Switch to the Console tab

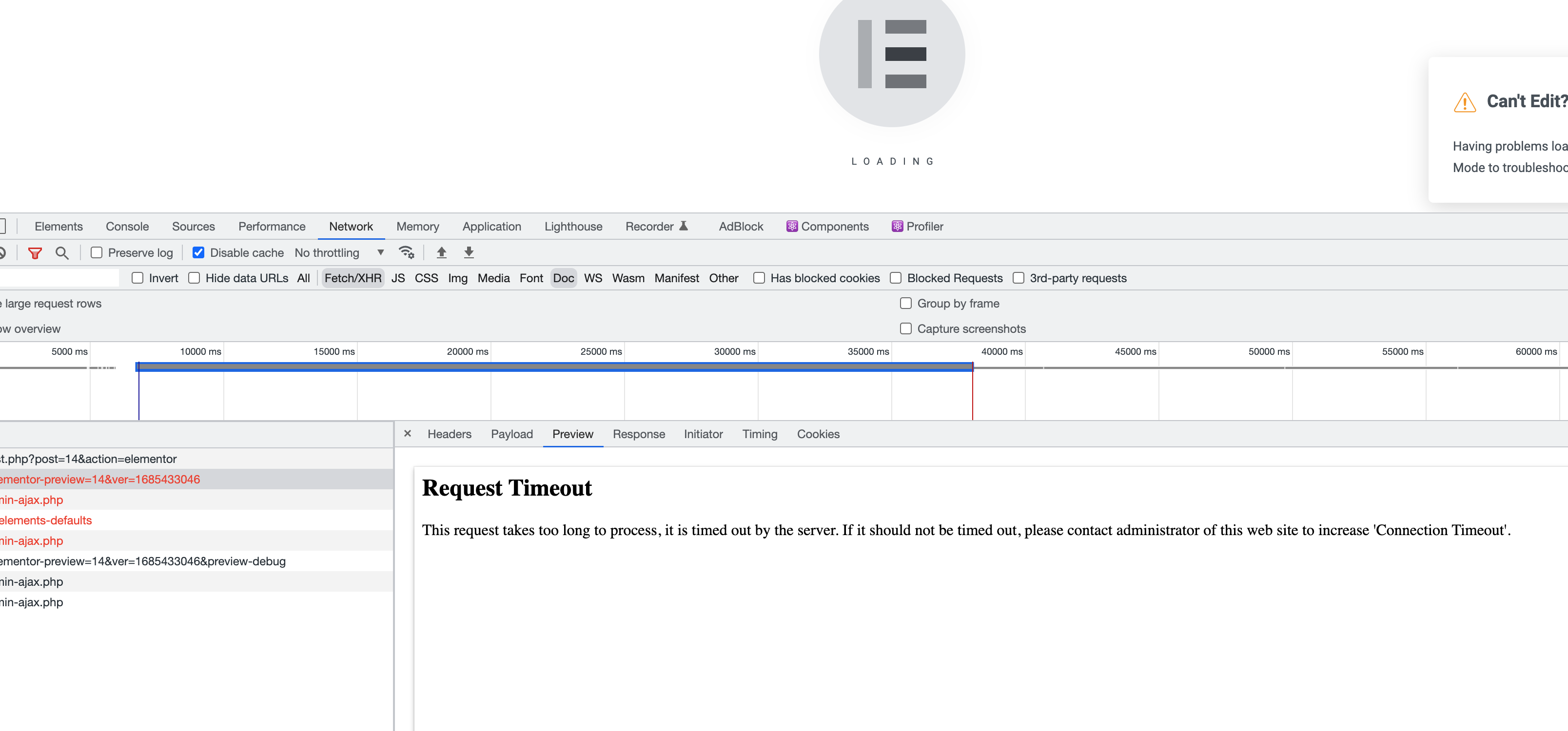coord(127,227)
